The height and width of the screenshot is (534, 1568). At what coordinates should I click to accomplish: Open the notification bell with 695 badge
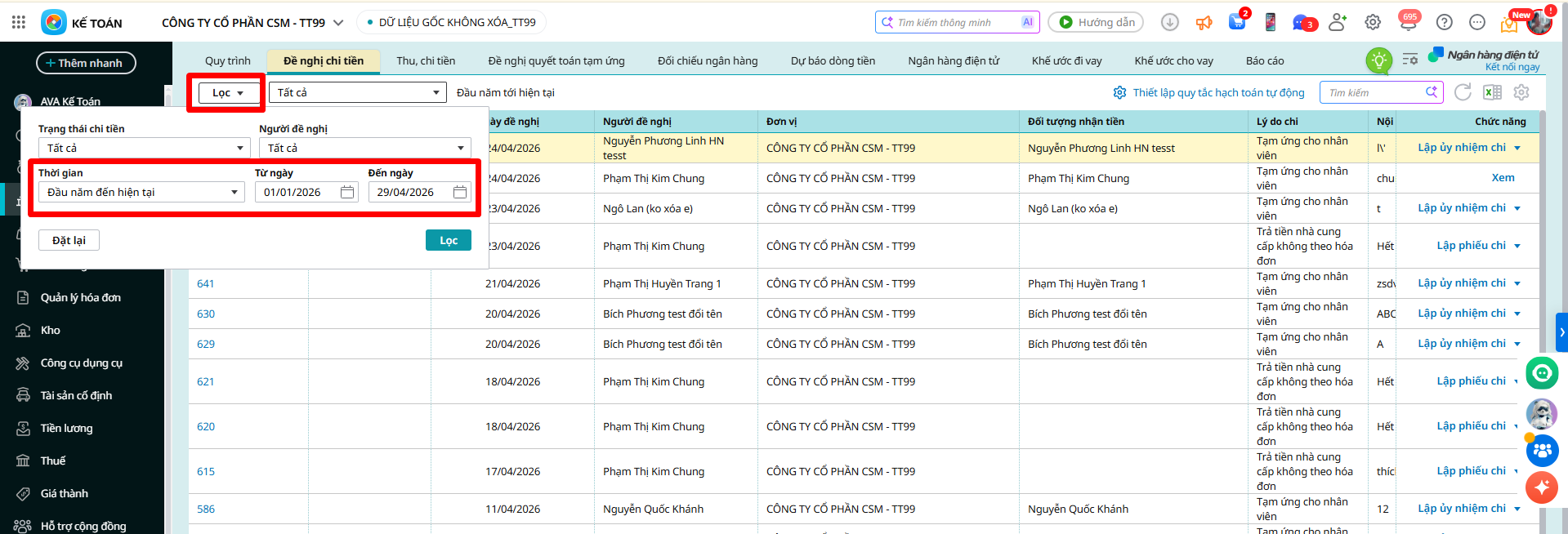pos(1408,23)
